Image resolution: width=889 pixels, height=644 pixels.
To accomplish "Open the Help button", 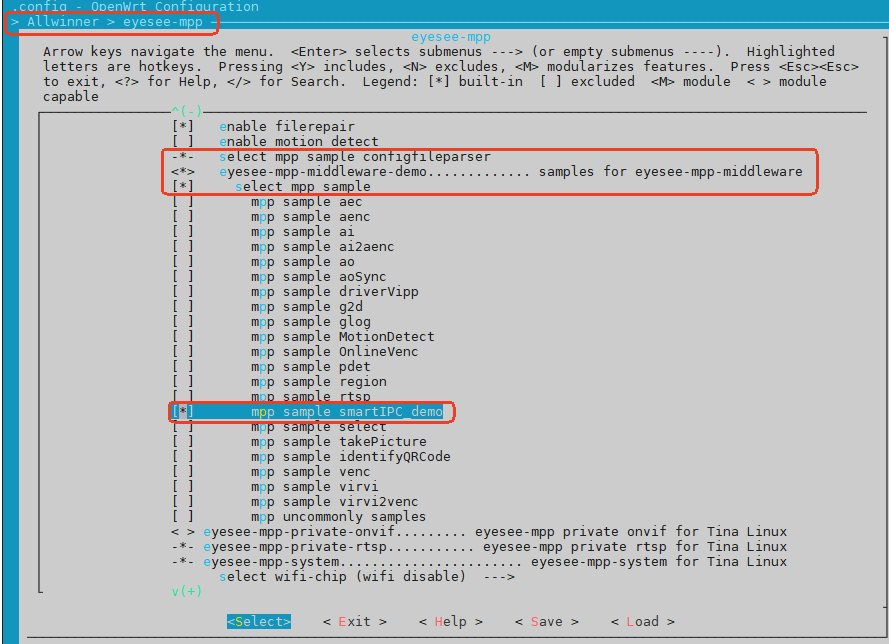I will pyautogui.click(x=450, y=622).
